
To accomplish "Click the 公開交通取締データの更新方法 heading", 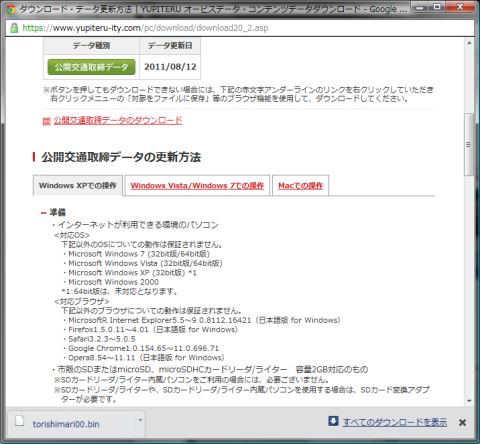I will pos(121,157).
